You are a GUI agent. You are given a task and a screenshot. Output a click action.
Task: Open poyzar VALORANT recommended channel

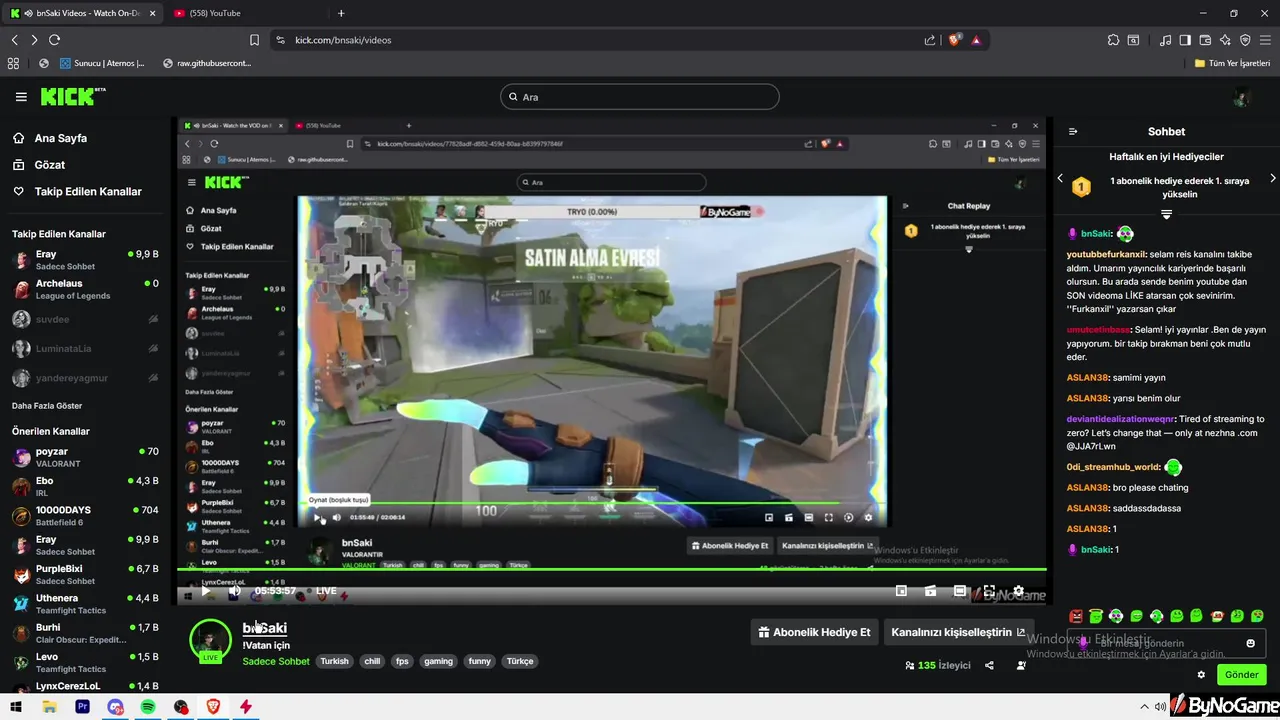(x=85, y=457)
